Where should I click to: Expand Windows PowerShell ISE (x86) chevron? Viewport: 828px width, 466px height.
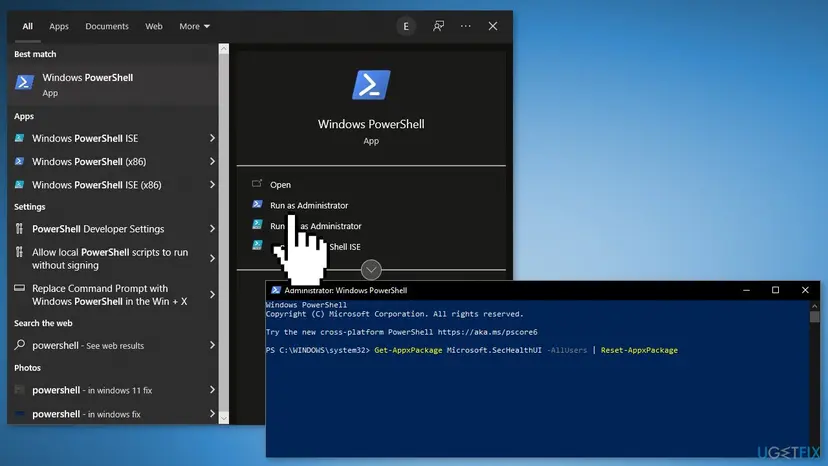212,184
